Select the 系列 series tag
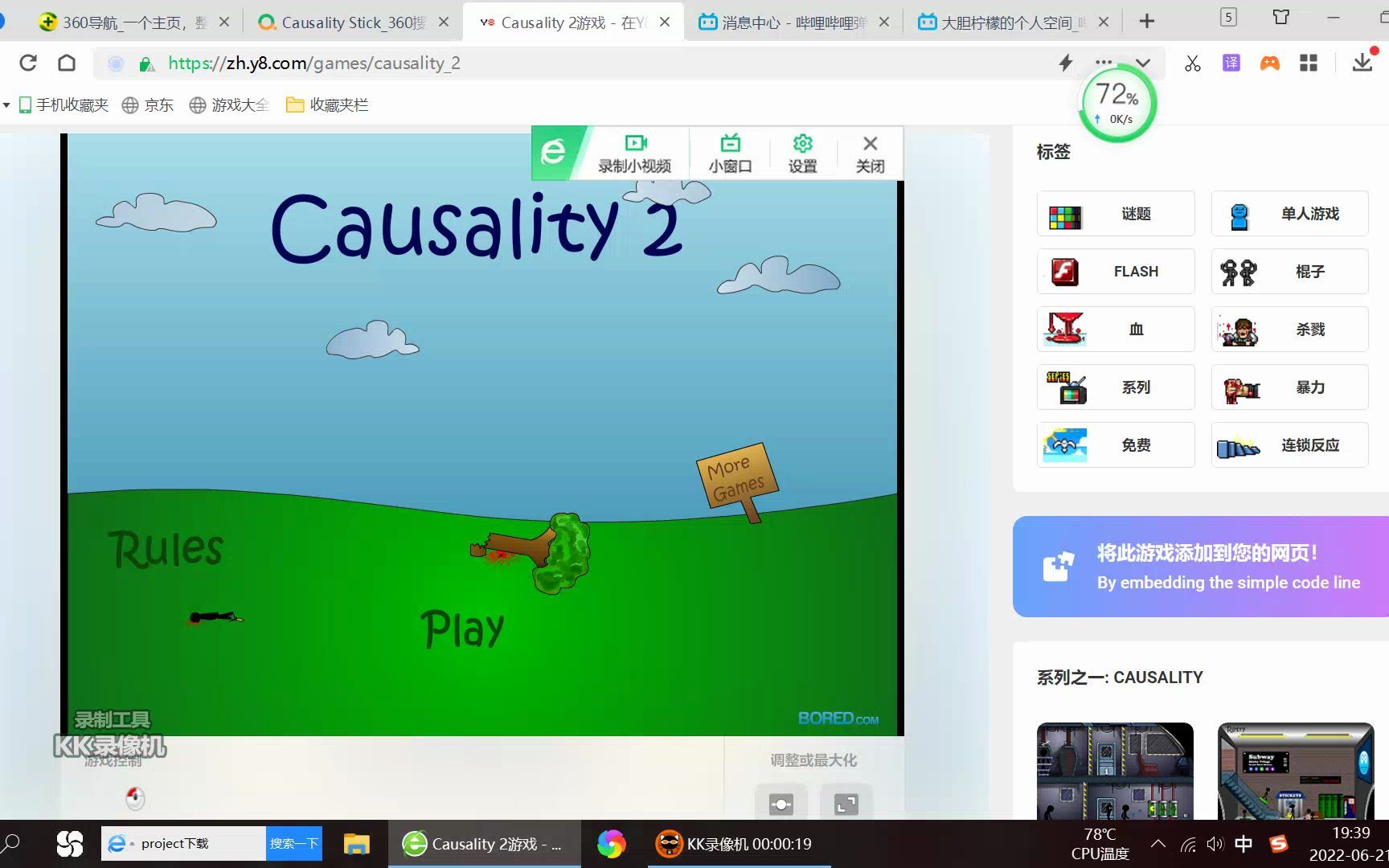 pos(1116,387)
